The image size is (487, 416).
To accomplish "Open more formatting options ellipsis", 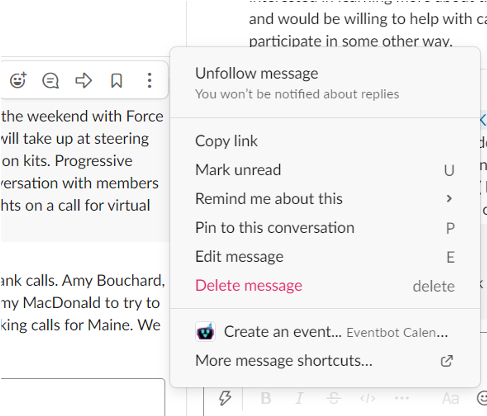I will pyautogui.click(x=402, y=398).
